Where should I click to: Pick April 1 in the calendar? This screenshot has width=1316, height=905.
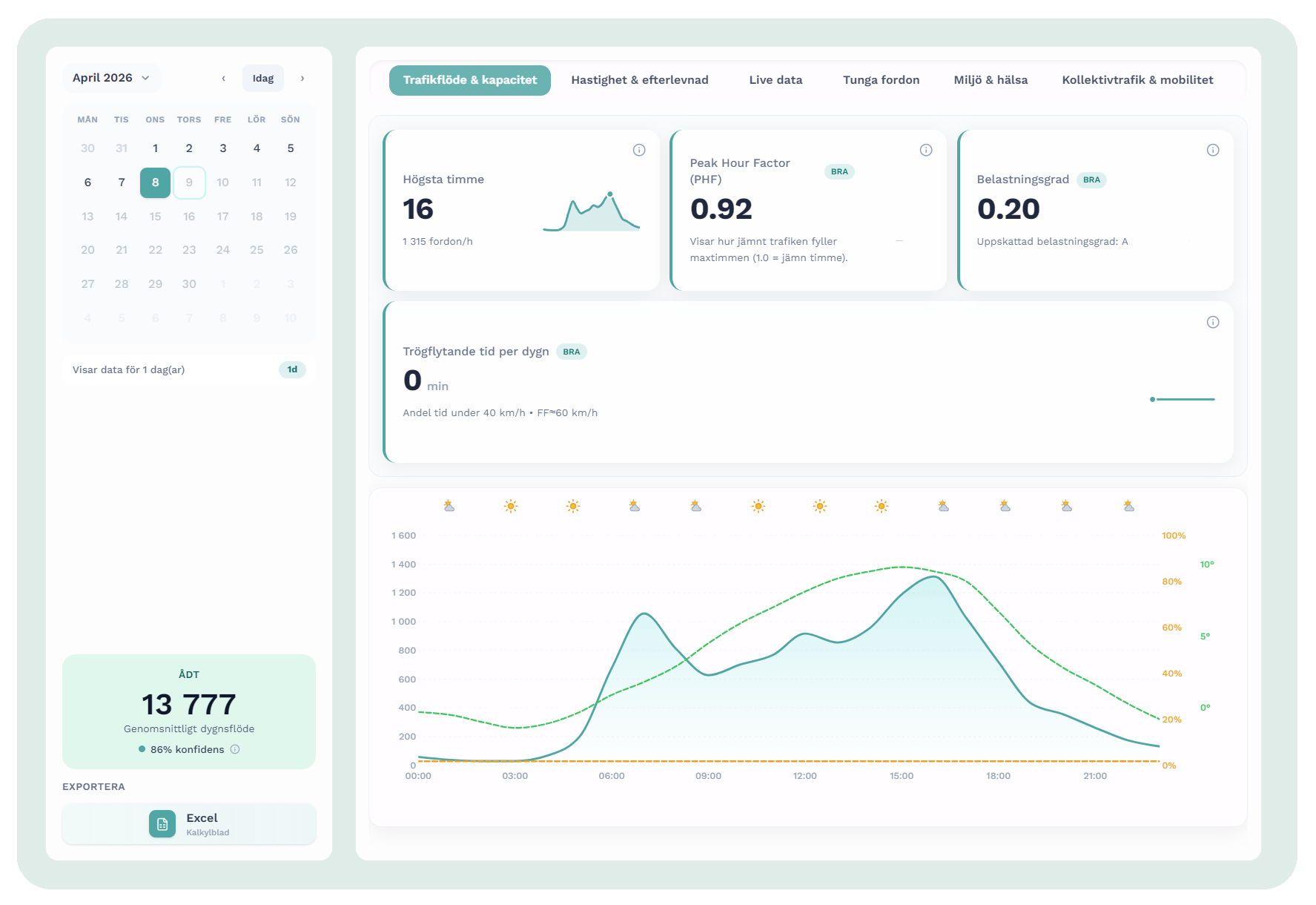[x=155, y=148]
